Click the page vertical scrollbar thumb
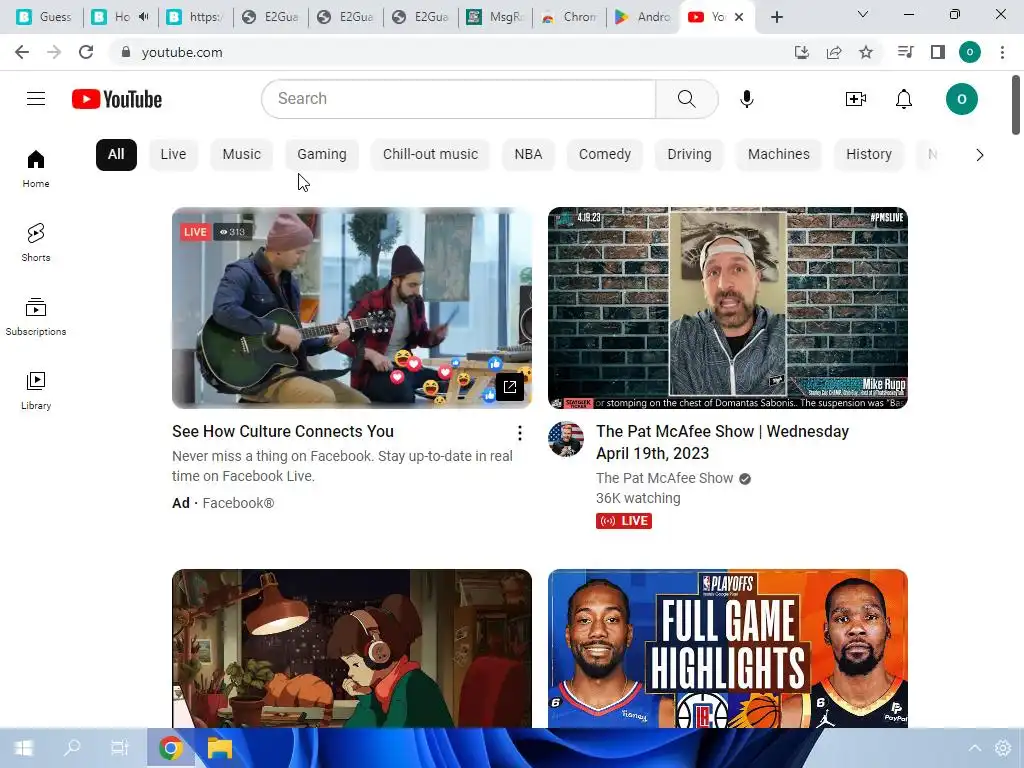Image resolution: width=1024 pixels, height=768 pixels. (1016, 104)
